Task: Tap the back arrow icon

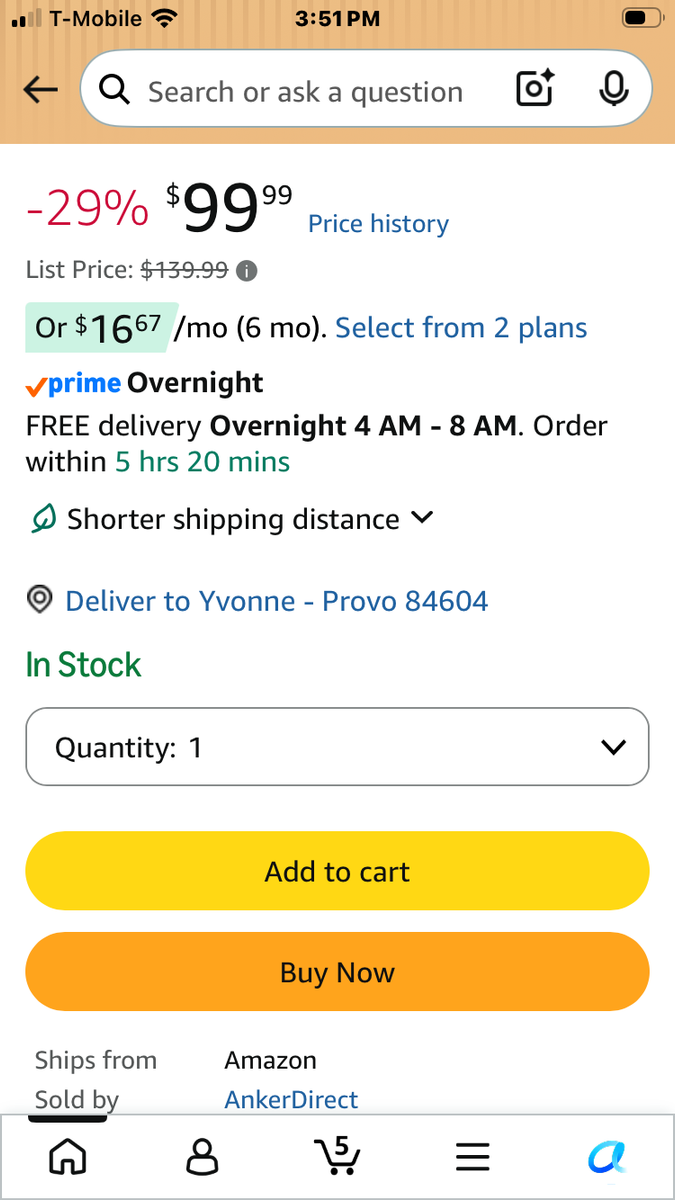Action: click(40, 91)
